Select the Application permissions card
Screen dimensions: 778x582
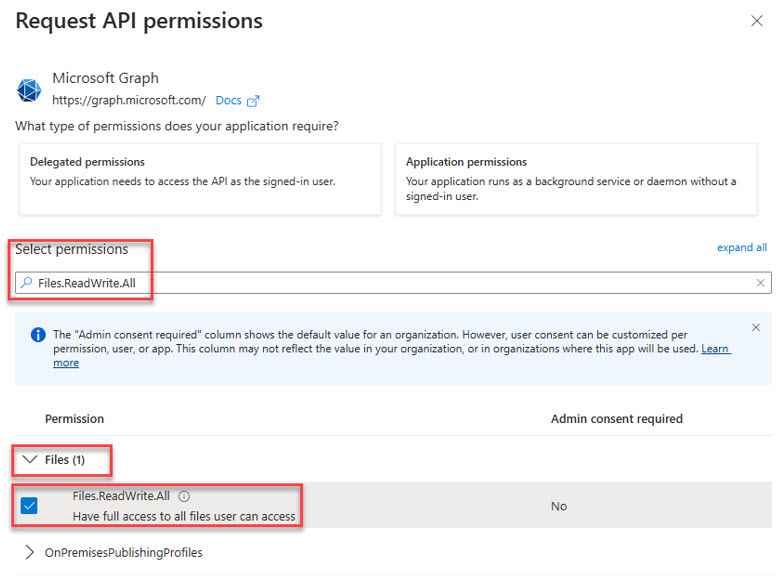(576, 180)
